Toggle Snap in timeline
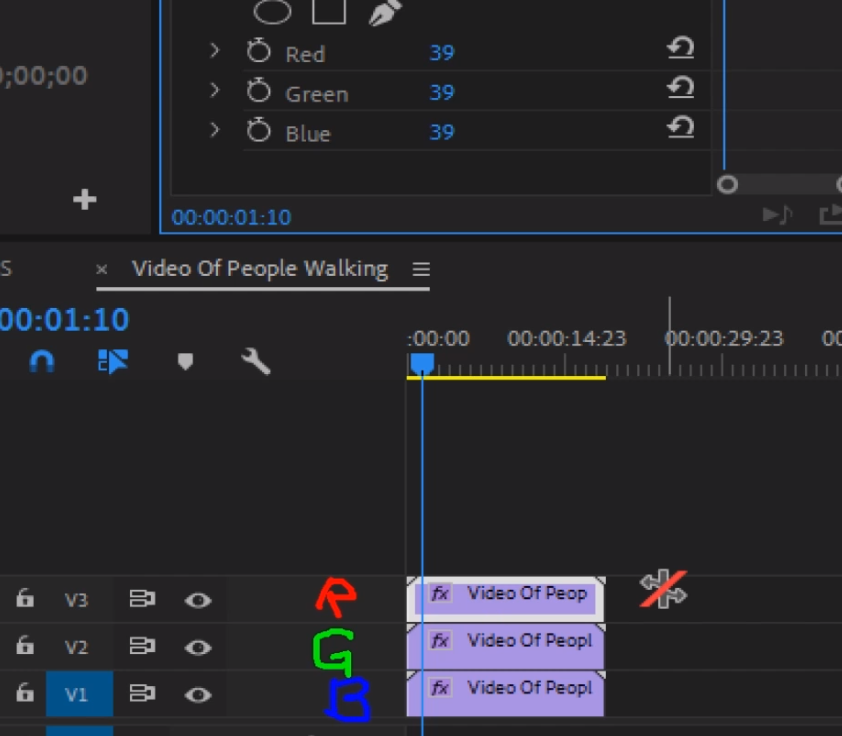The image size is (842, 736). (x=42, y=362)
